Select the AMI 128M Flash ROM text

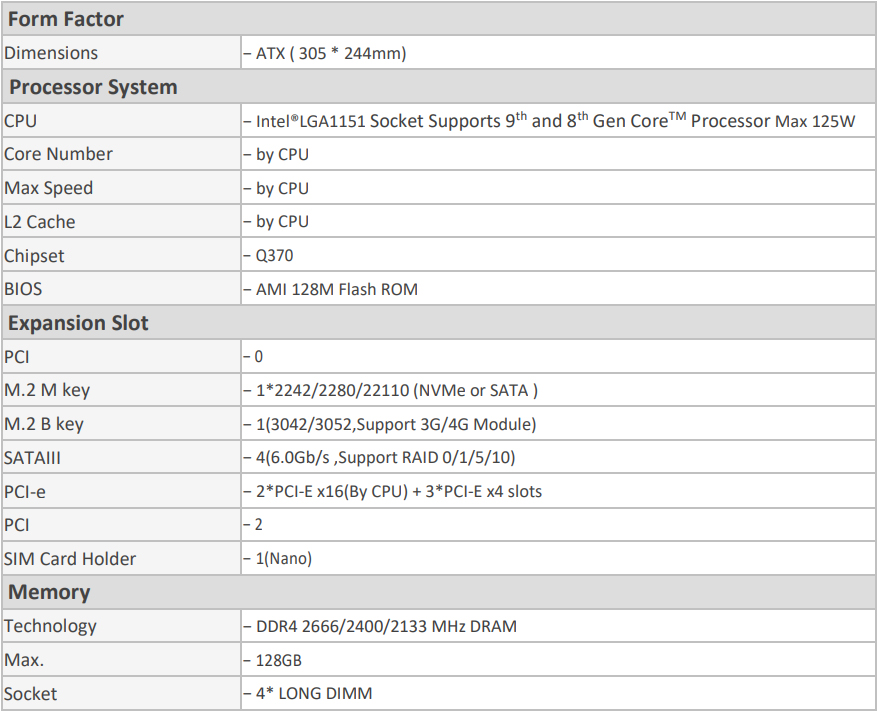337,289
